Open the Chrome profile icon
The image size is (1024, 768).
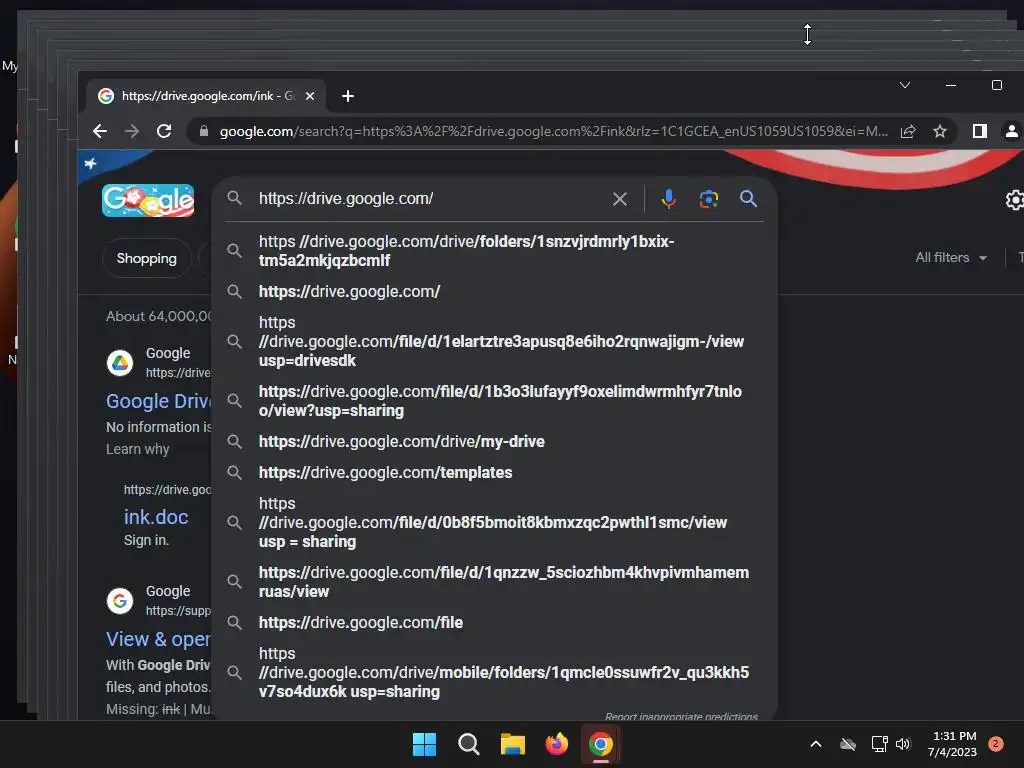(1011, 131)
